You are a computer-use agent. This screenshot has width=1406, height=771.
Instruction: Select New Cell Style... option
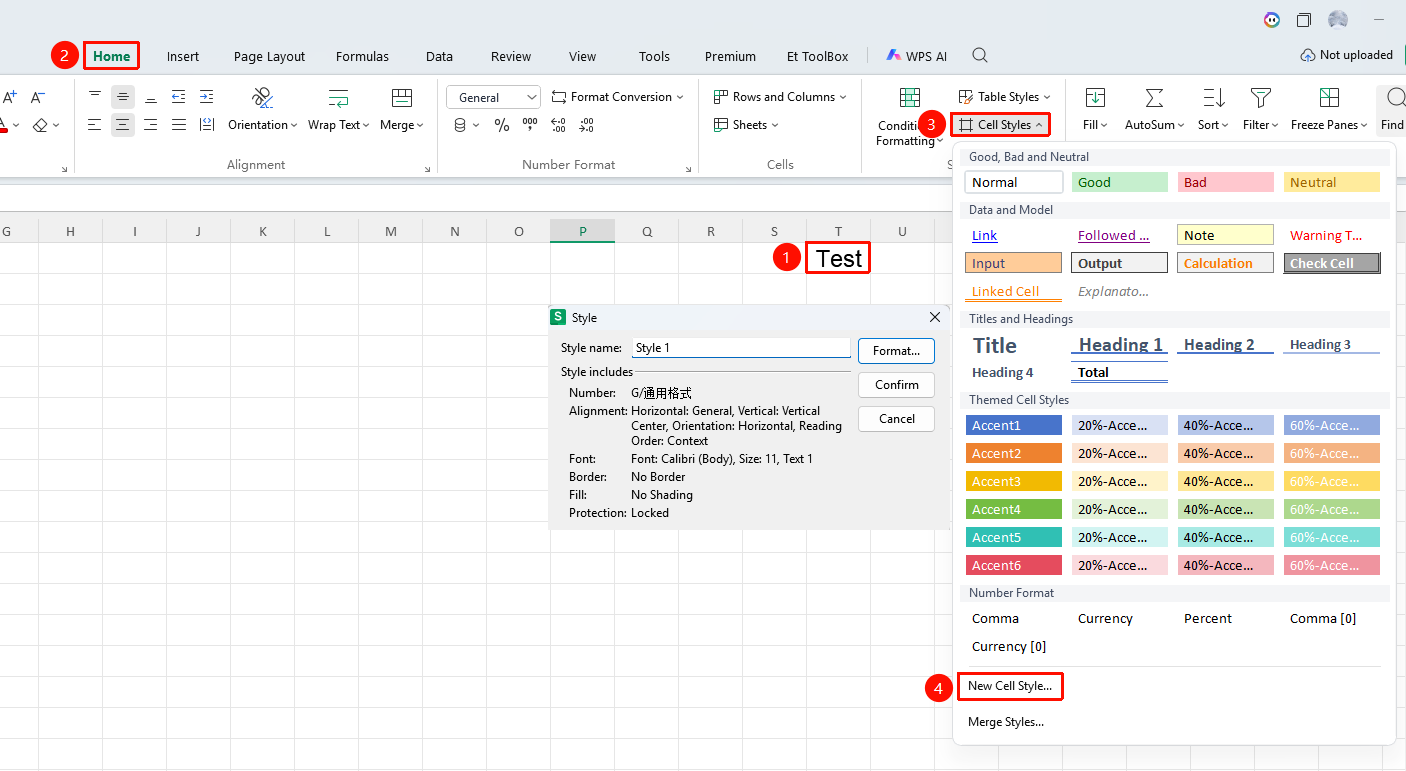coord(1010,686)
